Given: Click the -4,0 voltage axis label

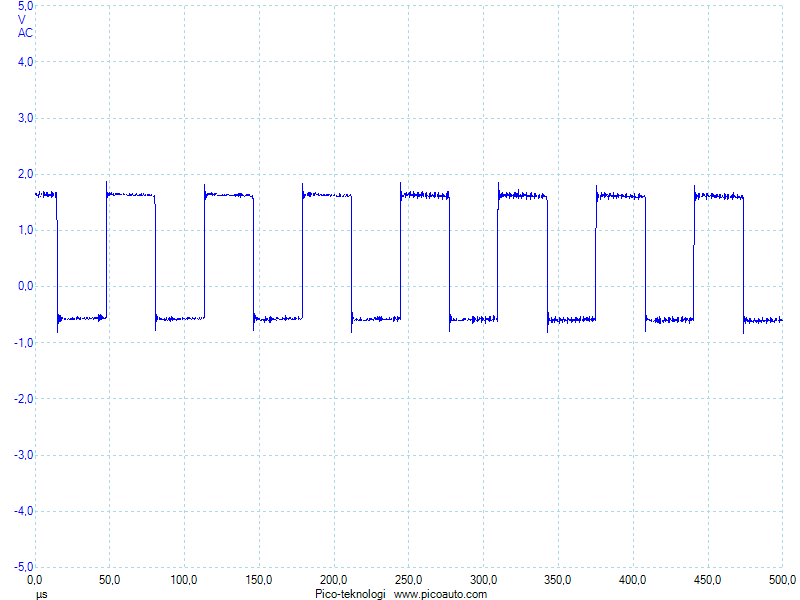Looking at the screenshot, I should tap(23, 511).
